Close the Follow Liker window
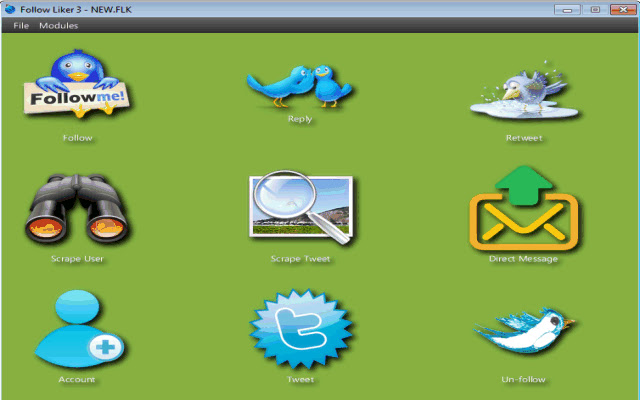 point(623,9)
